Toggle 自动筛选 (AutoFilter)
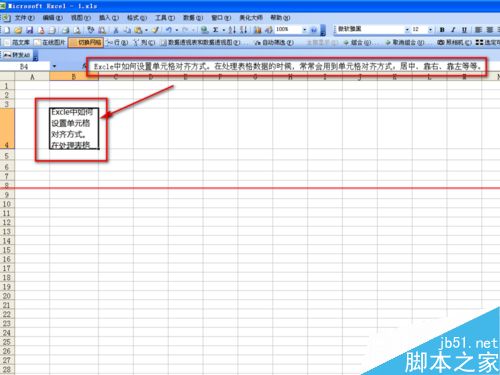Viewport: 500px width, 375px height. (x=274, y=43)
